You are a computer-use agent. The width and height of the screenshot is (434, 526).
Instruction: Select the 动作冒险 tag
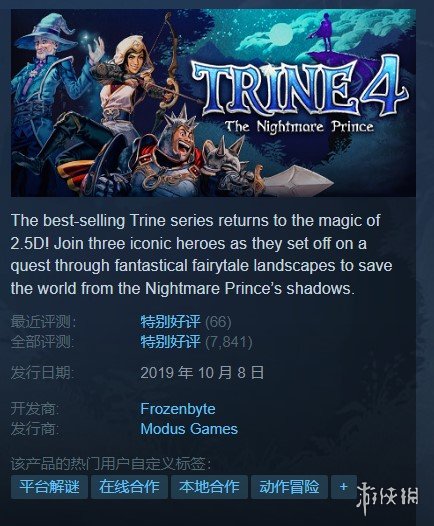click(x=289, y=486)
